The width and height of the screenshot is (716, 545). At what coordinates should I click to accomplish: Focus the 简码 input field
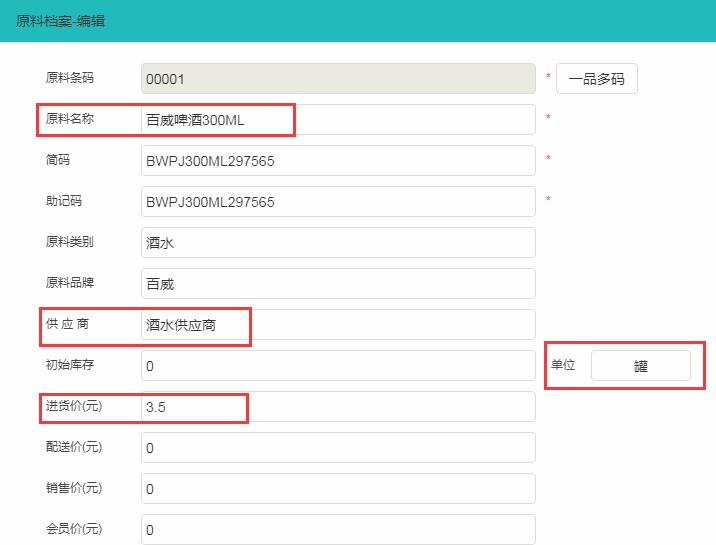point(338,161)
